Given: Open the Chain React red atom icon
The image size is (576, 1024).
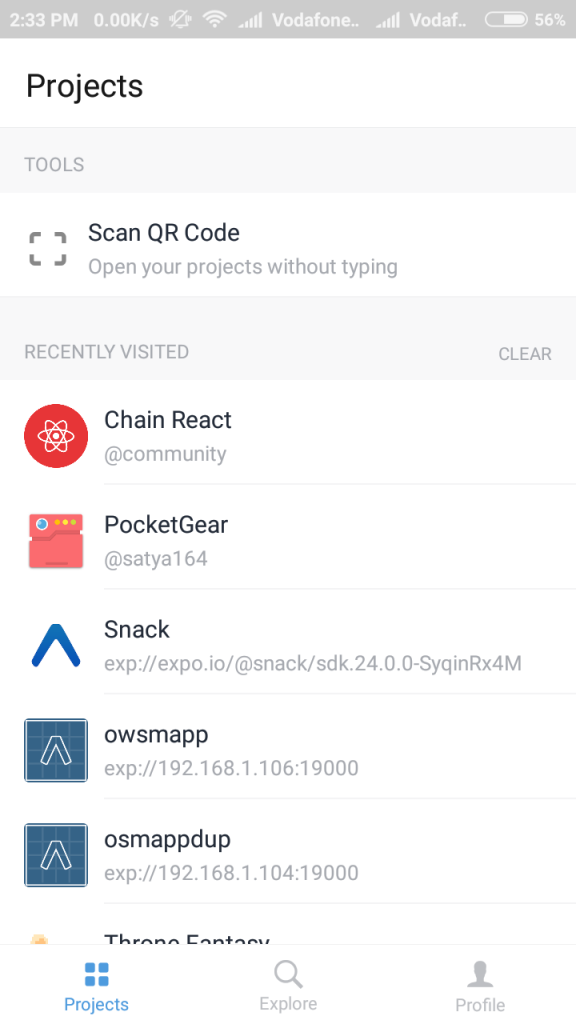Looking at the screenshot, I should pyautogui.click(x=56, y=436).
